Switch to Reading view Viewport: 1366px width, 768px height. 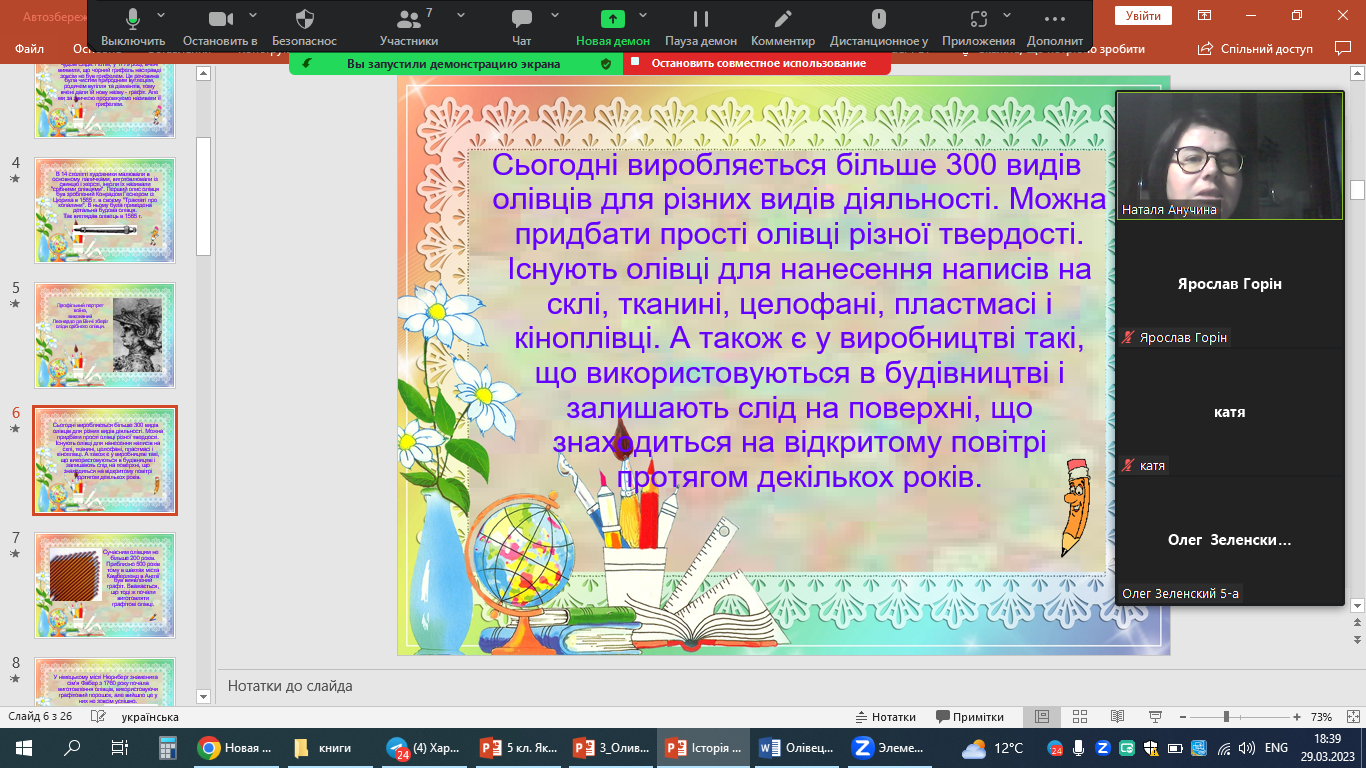tap(1116, 717)
